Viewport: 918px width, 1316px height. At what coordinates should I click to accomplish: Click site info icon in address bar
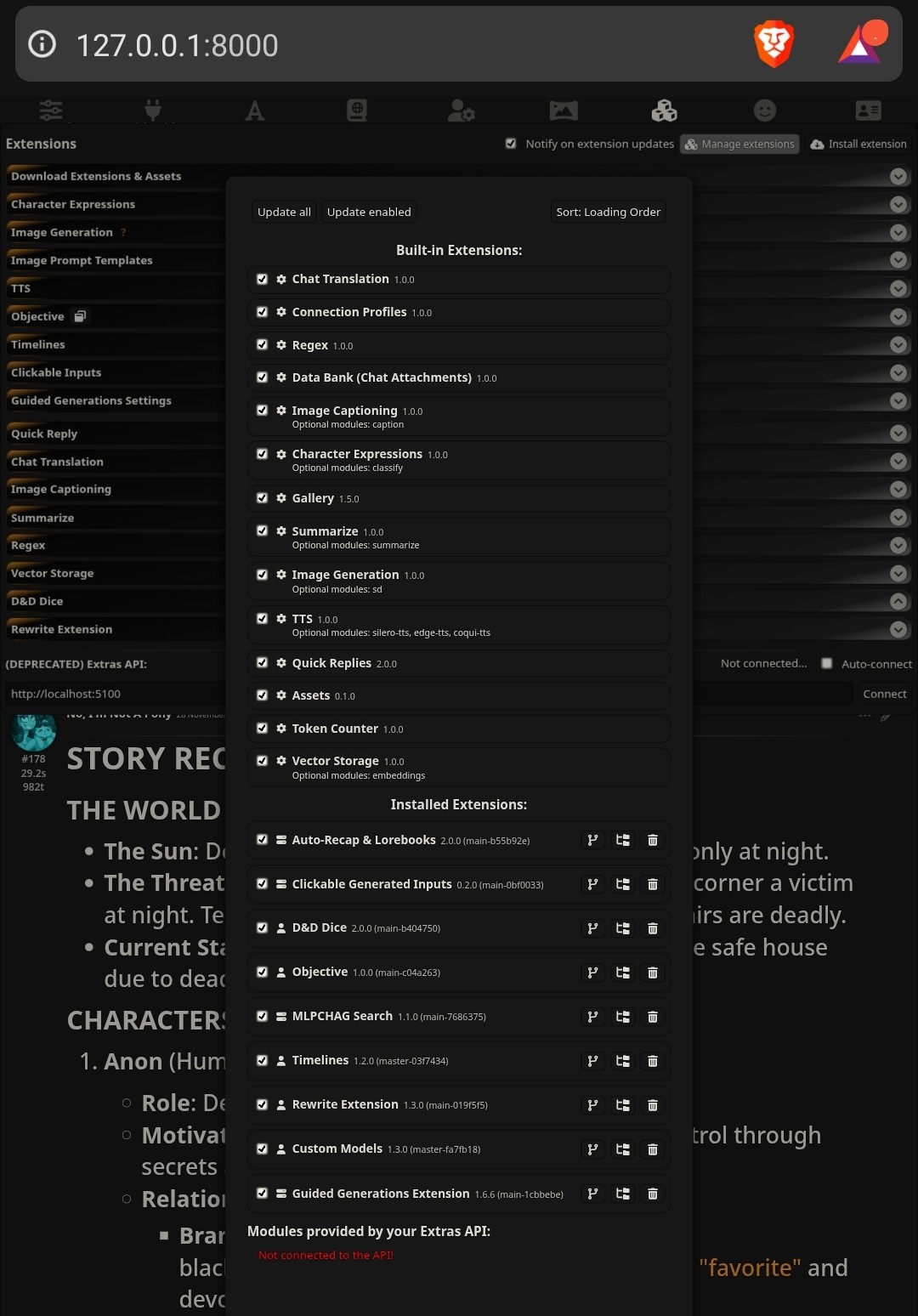(x=42, y=44)
